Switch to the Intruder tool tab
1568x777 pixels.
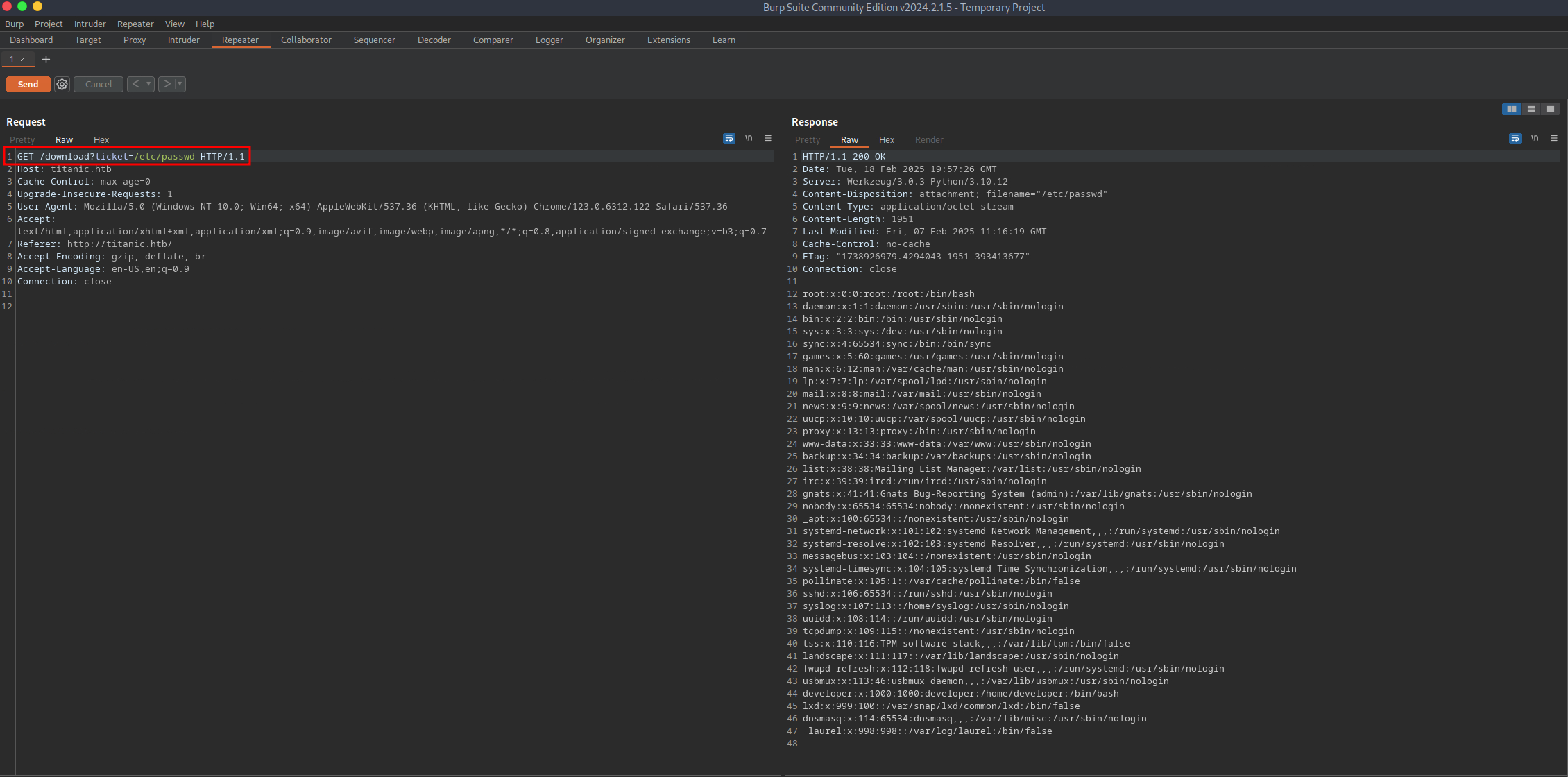183,40
